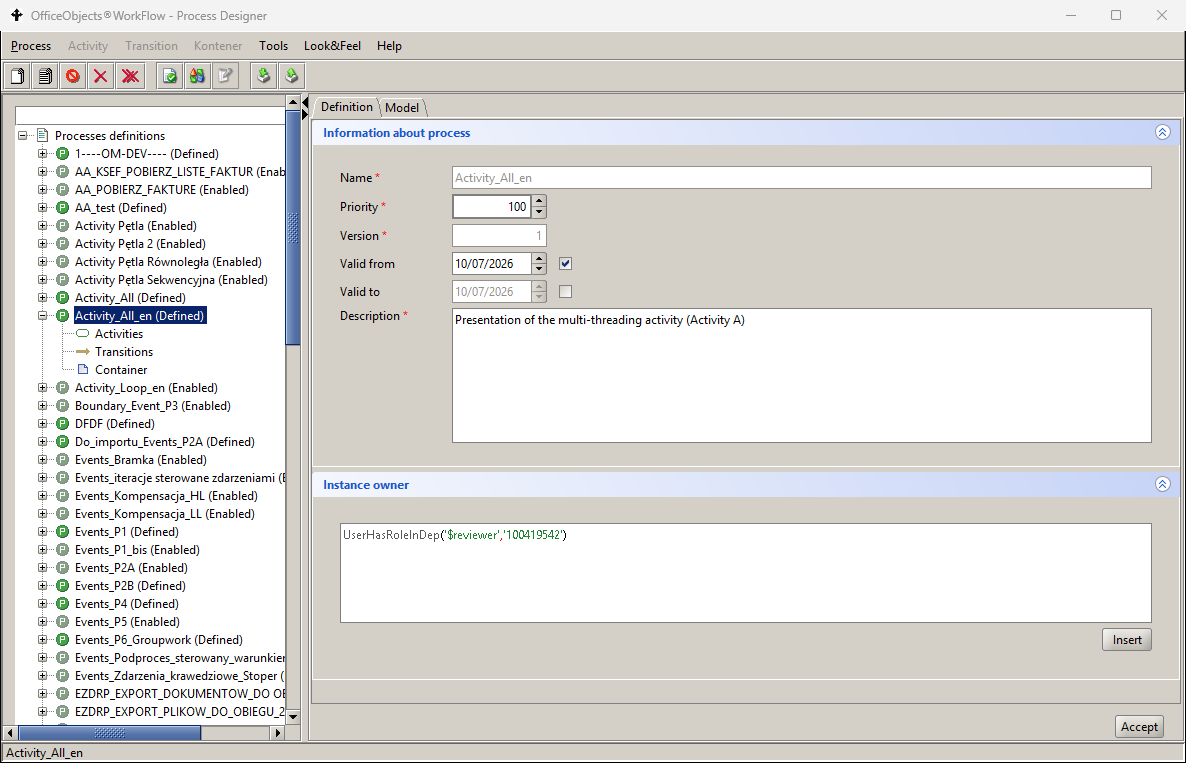Click the Container page icon in tree
Screen dimensions: 1186x763
(83, 370)
